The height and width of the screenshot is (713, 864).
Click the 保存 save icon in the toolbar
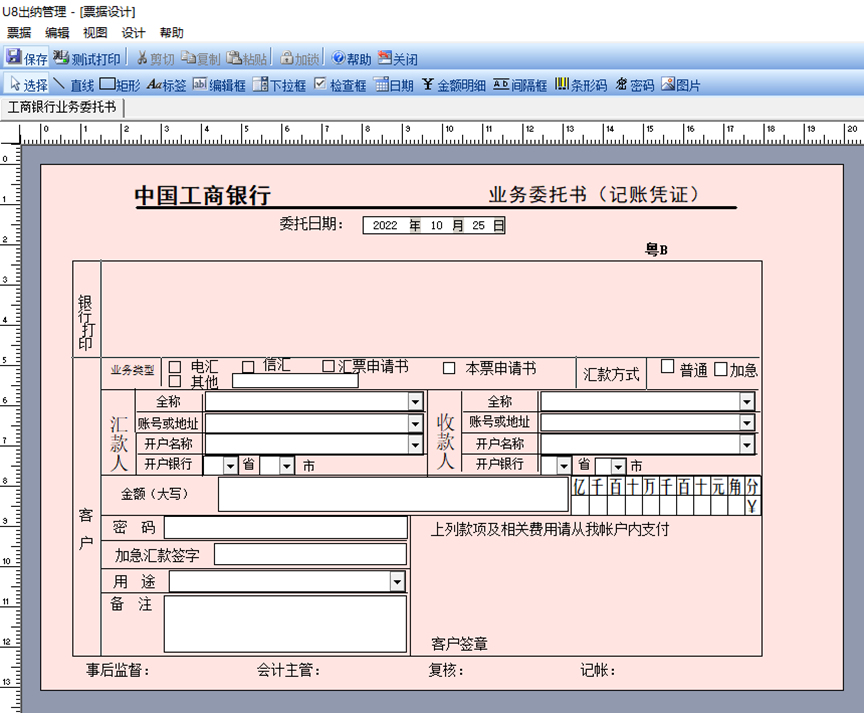(x=14, y=57)
